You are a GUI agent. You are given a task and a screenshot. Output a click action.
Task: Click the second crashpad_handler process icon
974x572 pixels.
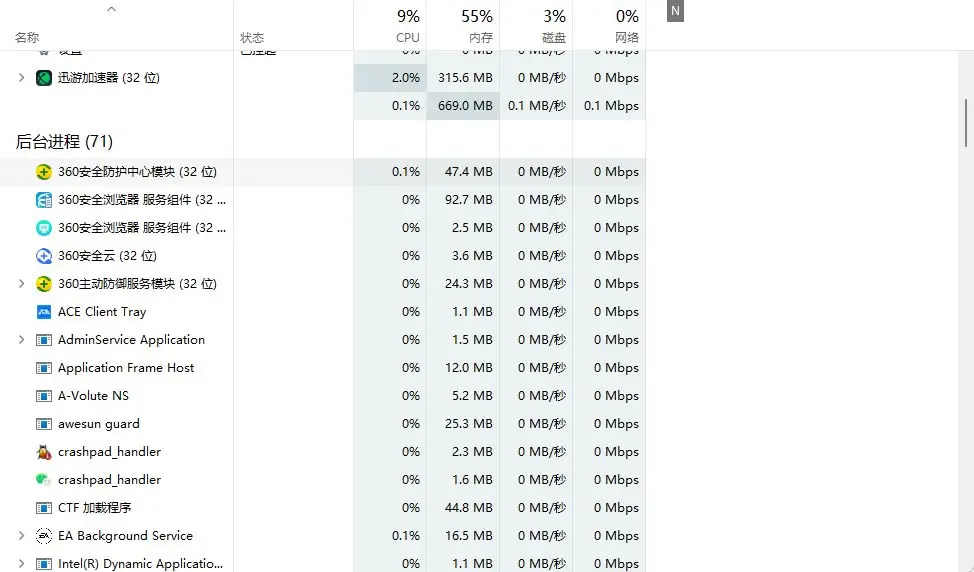click(x=44, y=480)
